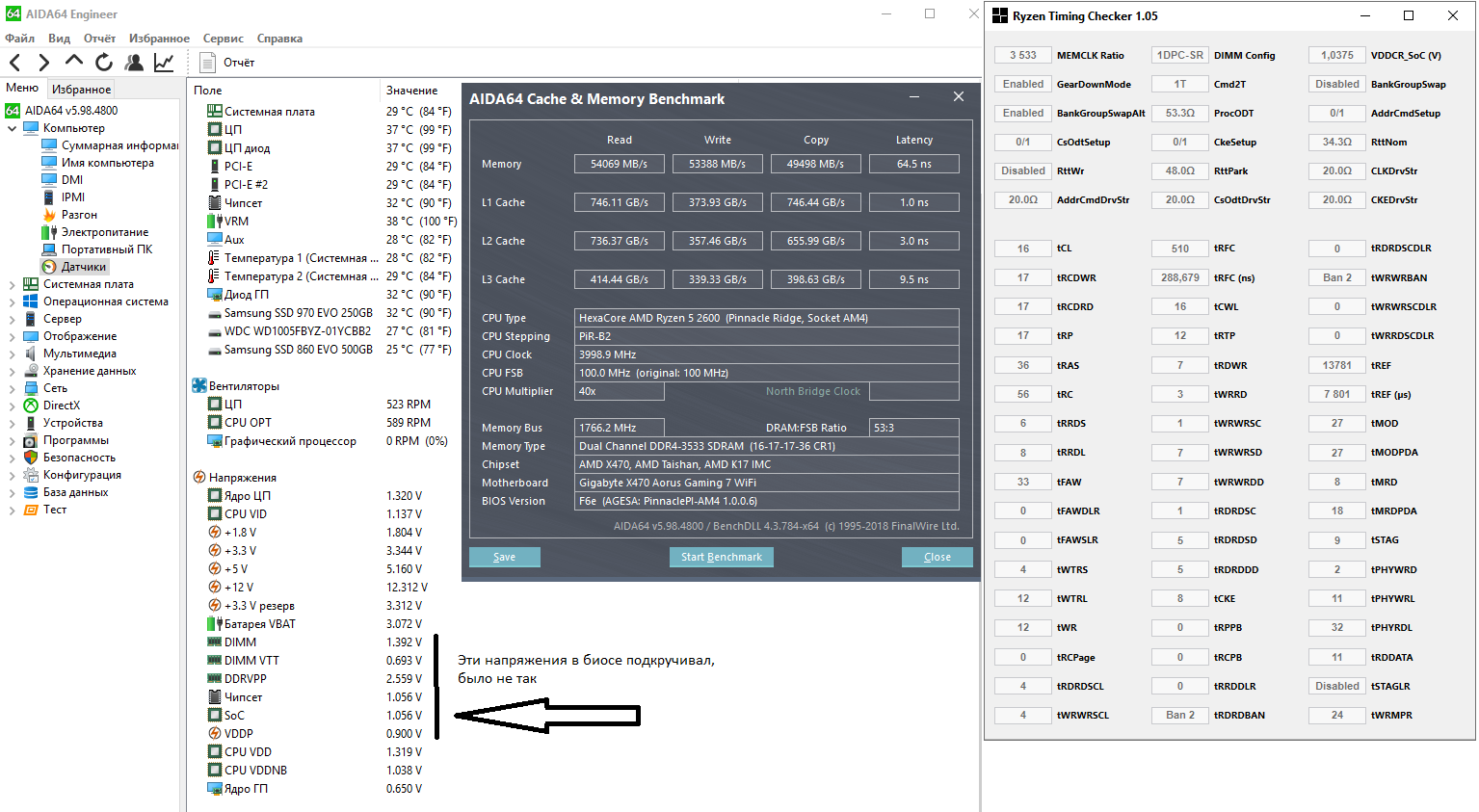Click the Напряжения voltage group icon
The image size is (1479, 812).
tap(199, 478)
